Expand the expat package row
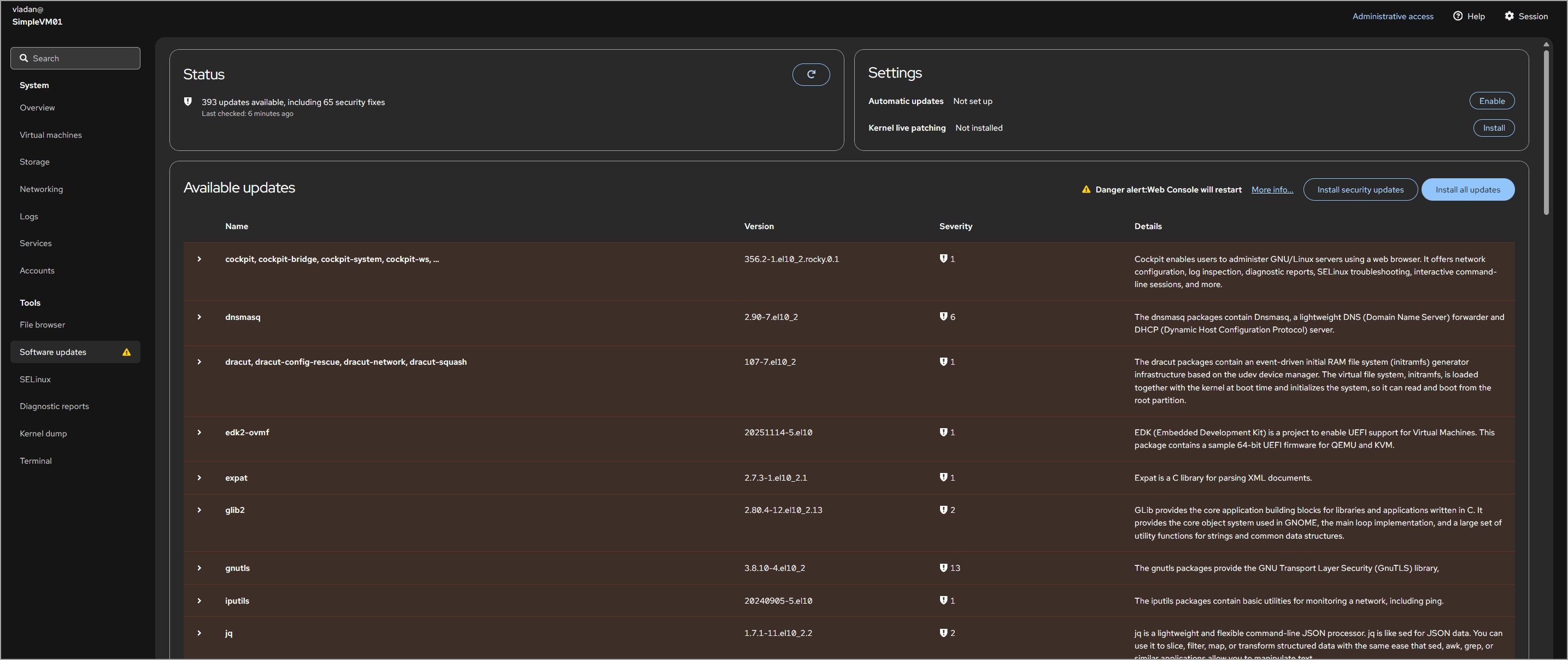The height and width of the screenshot is (660, 1568). pos(199,478)
